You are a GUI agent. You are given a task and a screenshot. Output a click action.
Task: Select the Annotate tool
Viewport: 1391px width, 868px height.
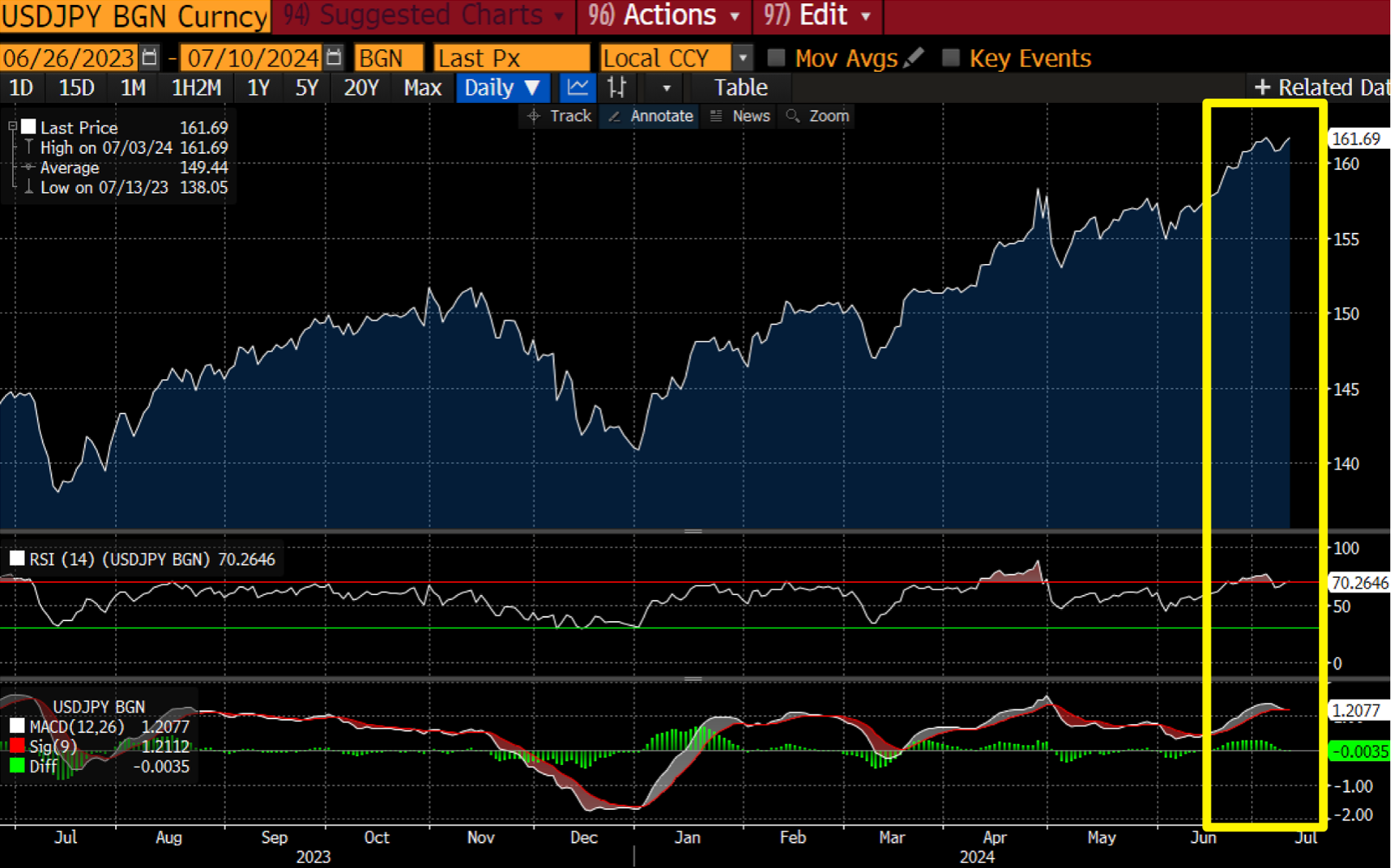pyautogui.click(x=651, y=116)
